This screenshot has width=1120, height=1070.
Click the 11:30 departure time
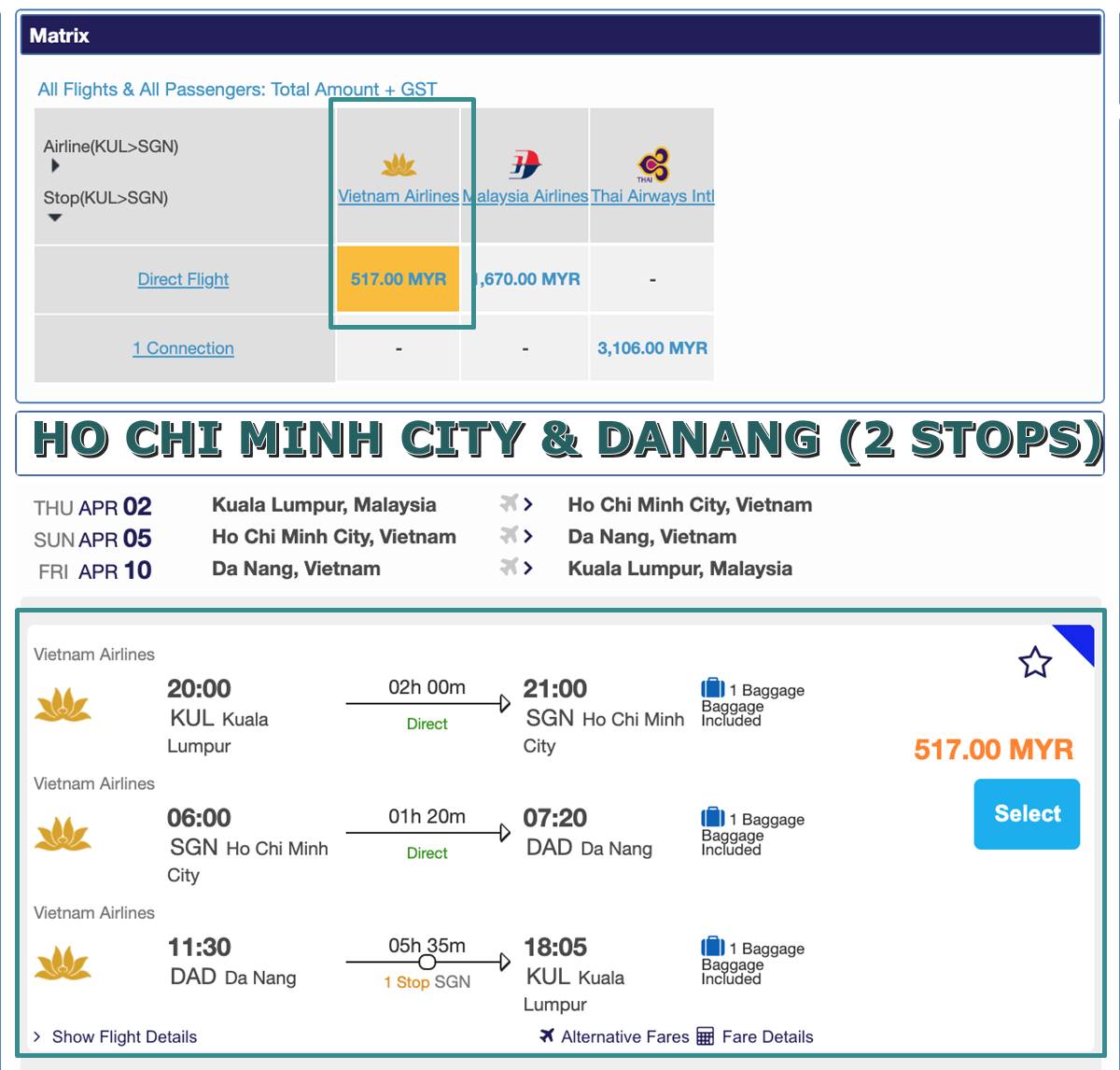pyautogui.click(x=199, y=947)
